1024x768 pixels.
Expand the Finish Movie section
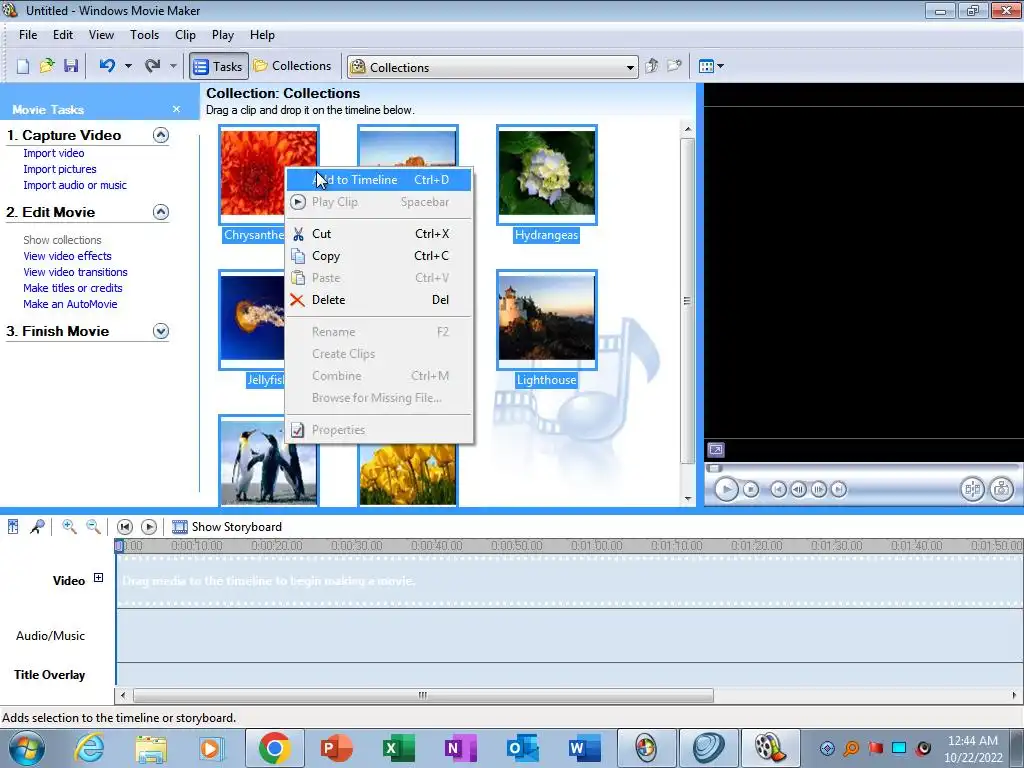(x=161, y=331)
